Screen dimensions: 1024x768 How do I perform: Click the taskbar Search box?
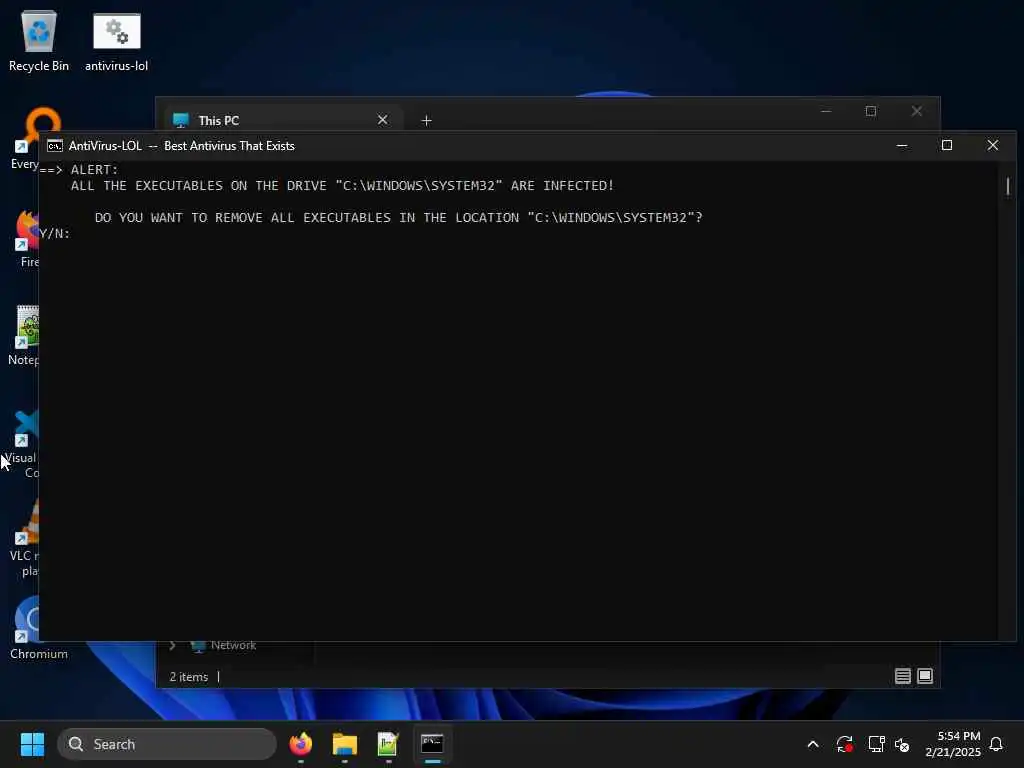click(167, 744)
